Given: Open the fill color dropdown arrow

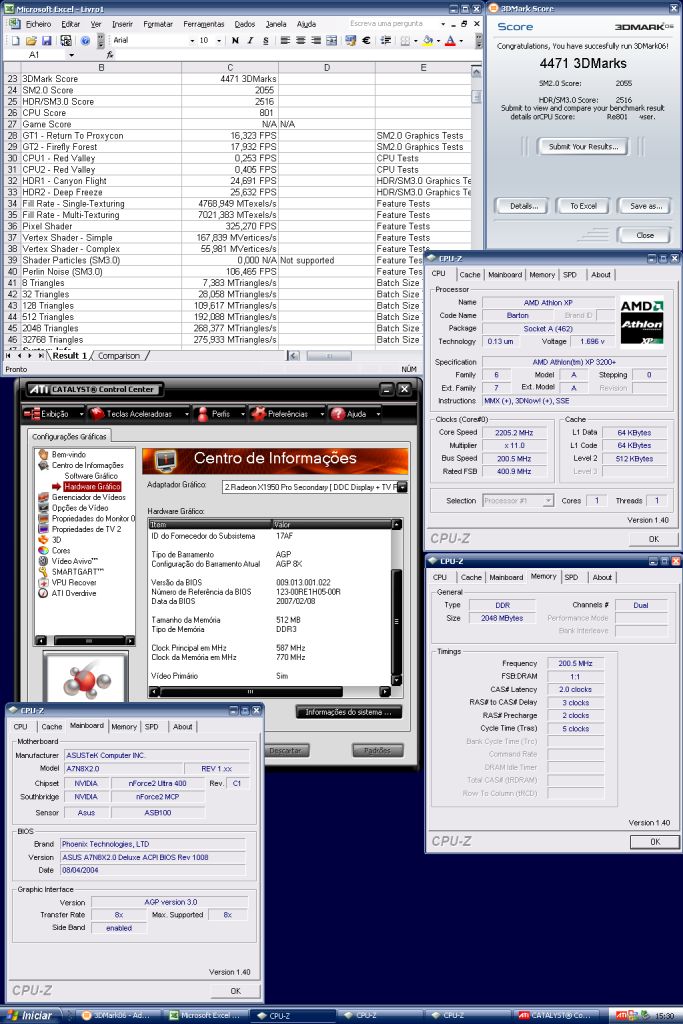Looking at the screenshot, I should pos(438,40).
